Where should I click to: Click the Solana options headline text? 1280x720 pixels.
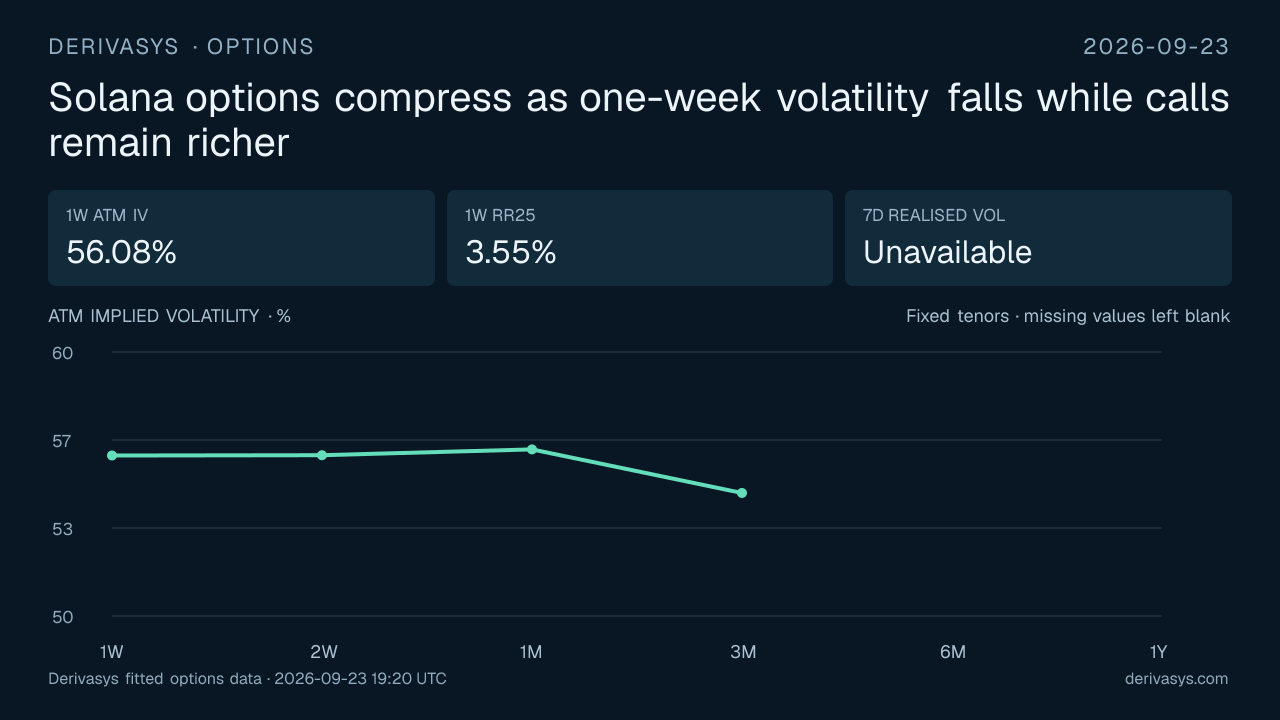click(639, 121)
